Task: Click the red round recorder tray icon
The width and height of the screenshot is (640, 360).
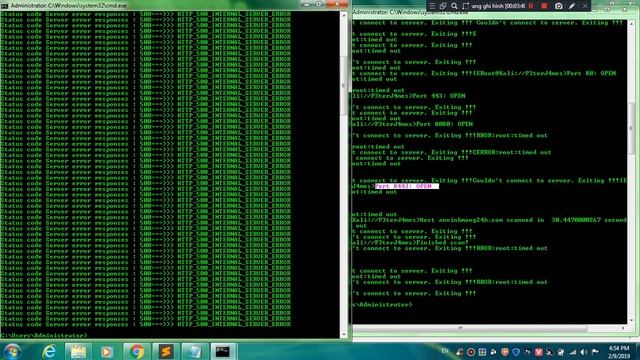Action: pos(471,352)
